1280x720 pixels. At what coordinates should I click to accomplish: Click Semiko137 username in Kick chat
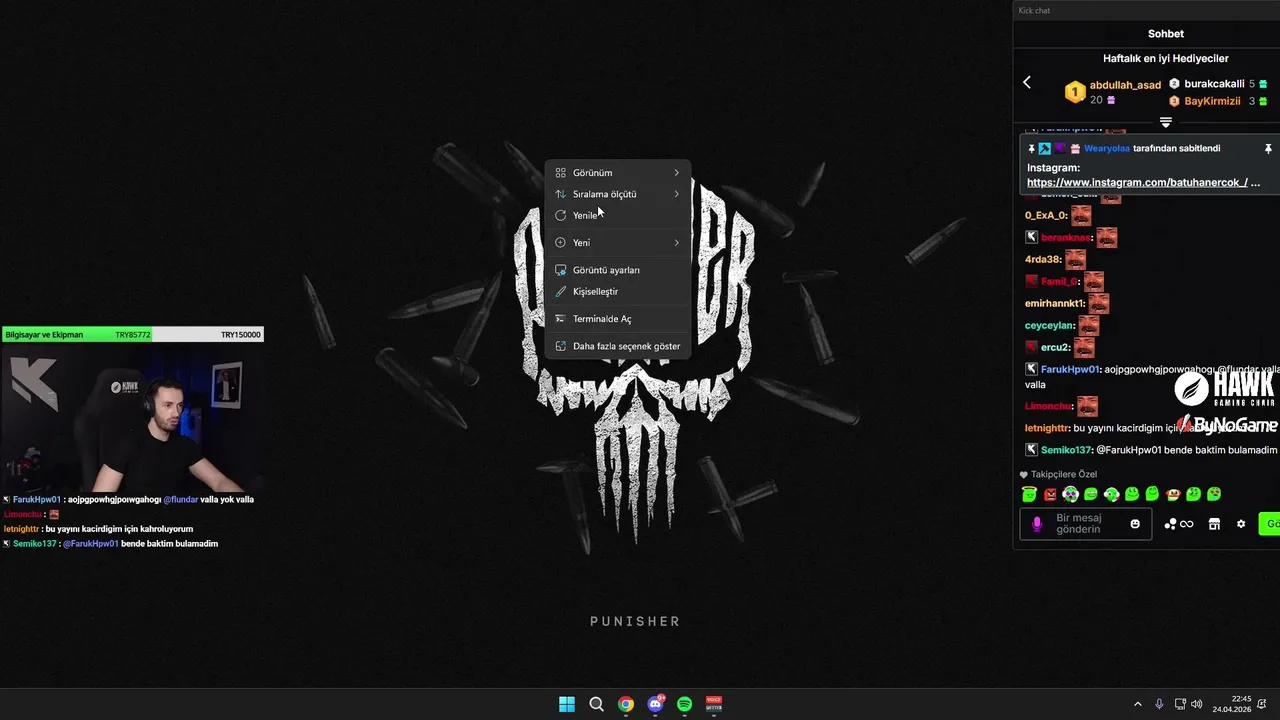tap(1066, 450)
